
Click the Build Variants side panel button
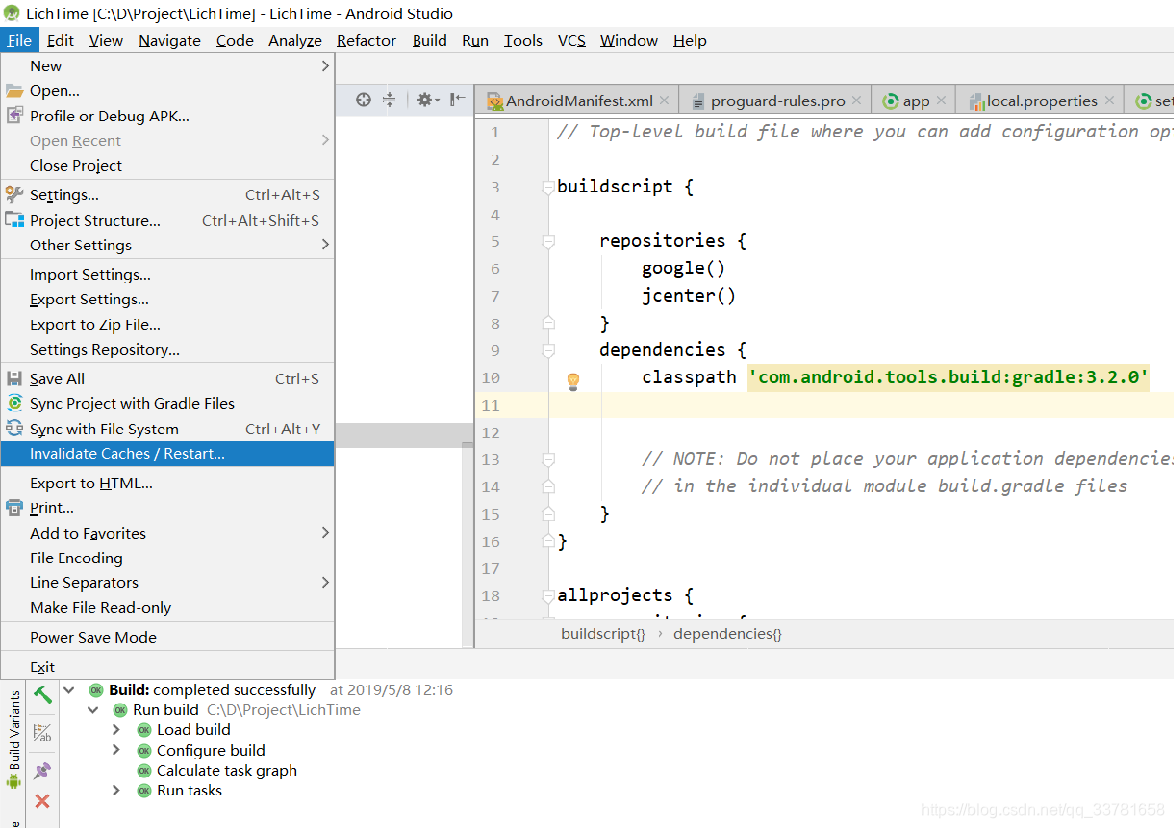pos(13,740)
